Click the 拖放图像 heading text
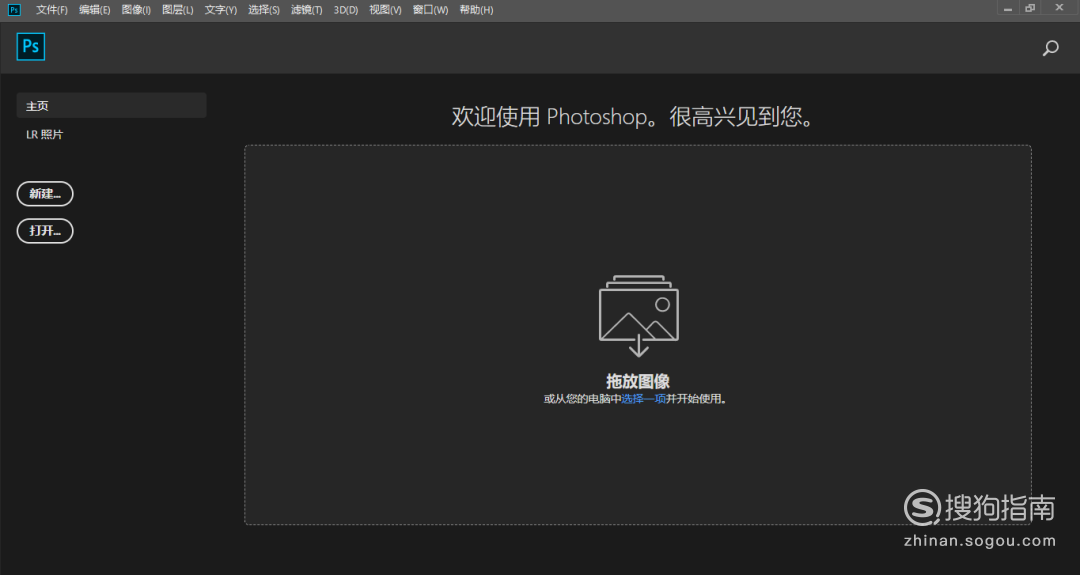The image size is (1080, 575). click(x=638, y=381)
